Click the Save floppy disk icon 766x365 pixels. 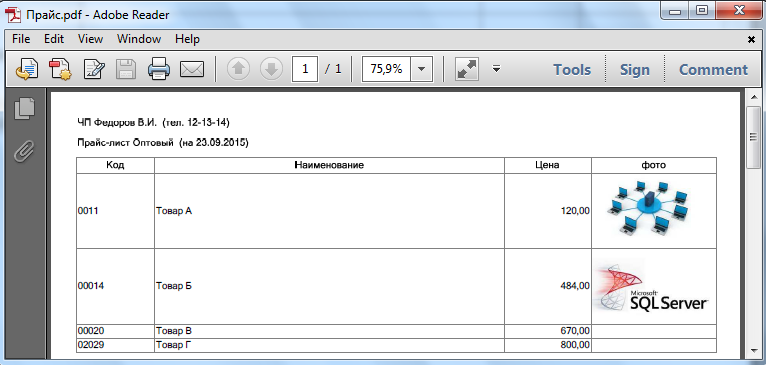coord(126,69)
